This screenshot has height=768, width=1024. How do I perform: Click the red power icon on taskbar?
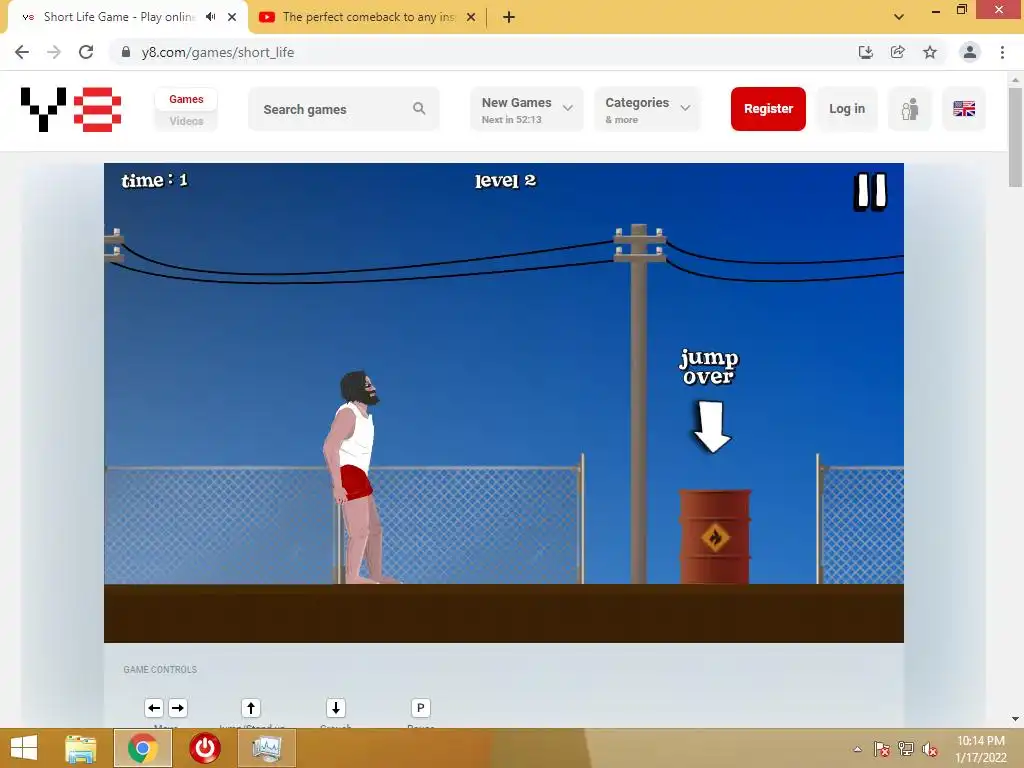205,748
